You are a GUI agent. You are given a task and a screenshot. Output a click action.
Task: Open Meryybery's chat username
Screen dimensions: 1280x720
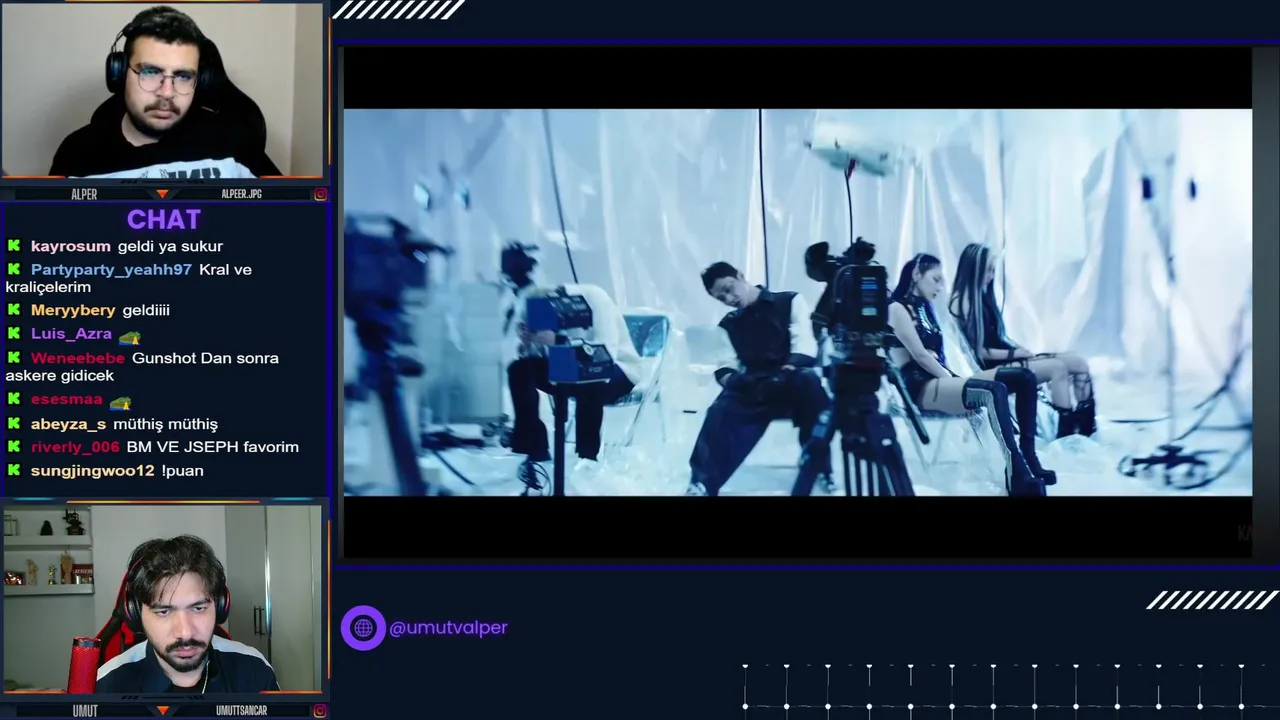coord(73,310)
